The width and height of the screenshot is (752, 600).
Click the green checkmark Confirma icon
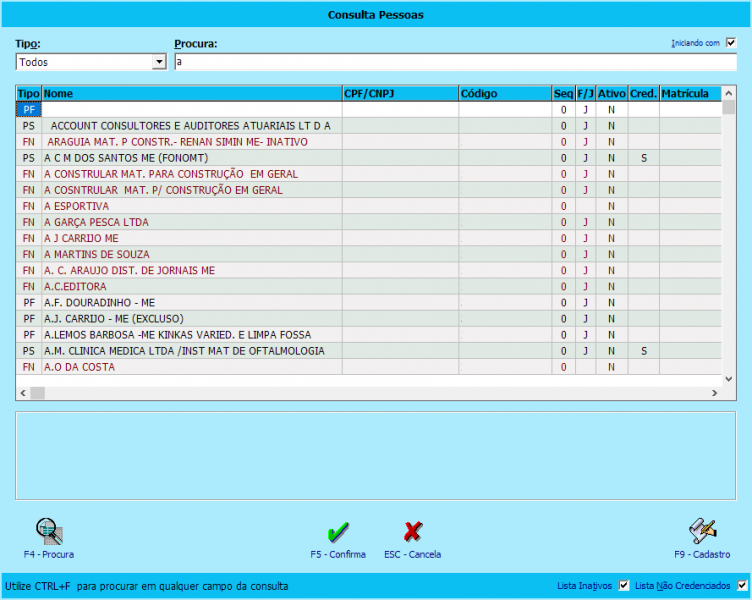[x=338, y=531]
